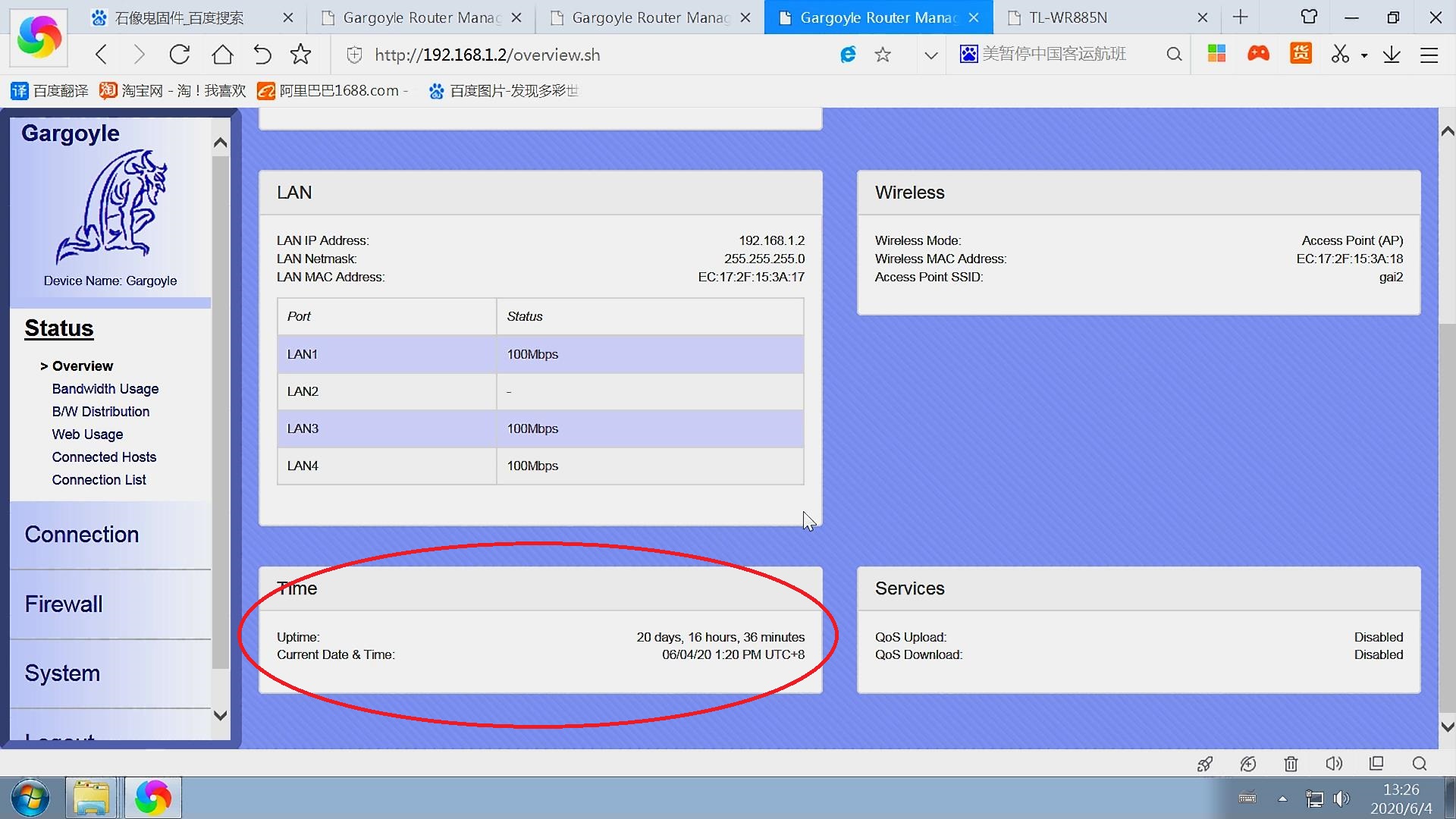Click the undo close-tab arrow icon
Screen dimensions: 1456x819
[262, 55]
